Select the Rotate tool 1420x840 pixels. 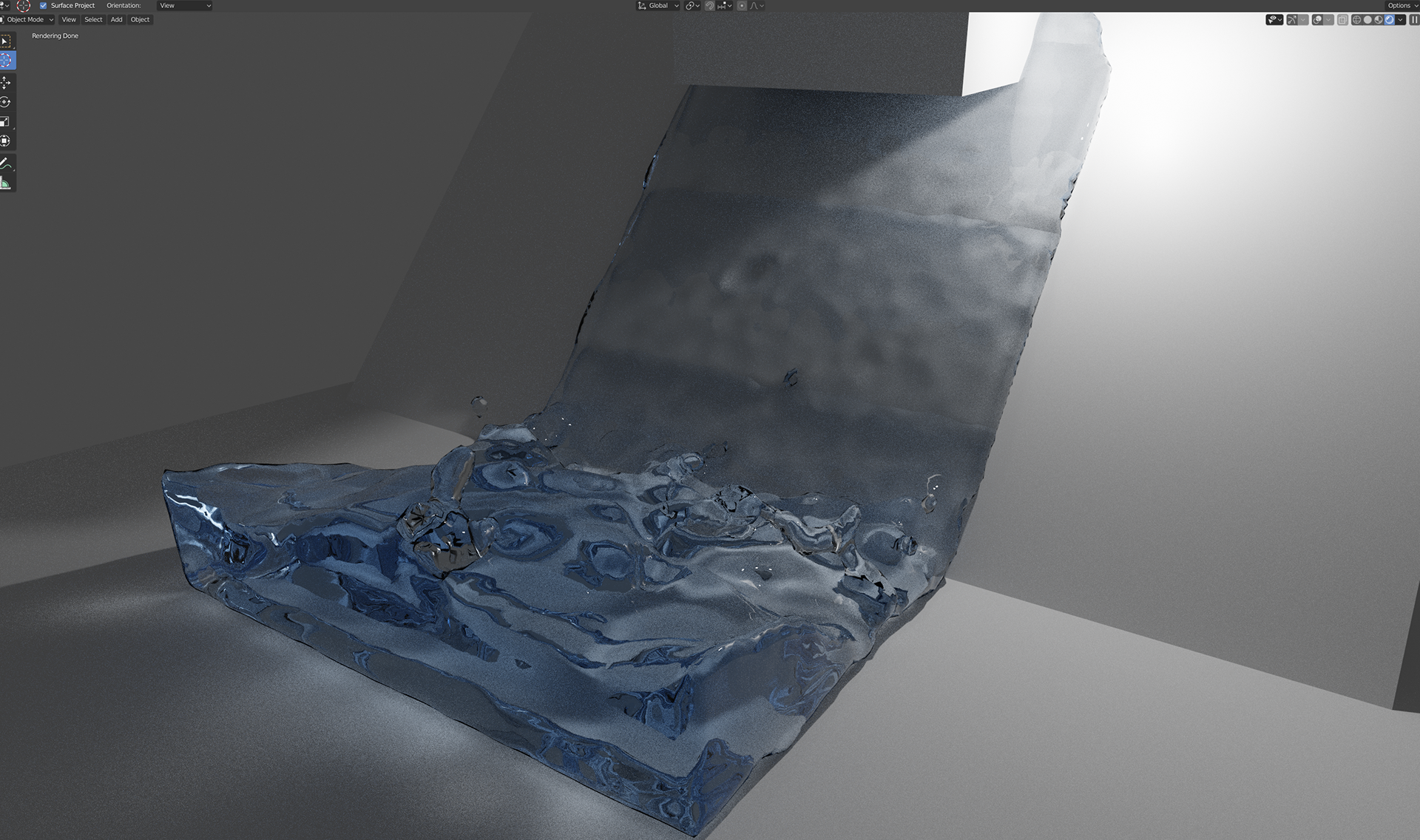pos(6,102)
